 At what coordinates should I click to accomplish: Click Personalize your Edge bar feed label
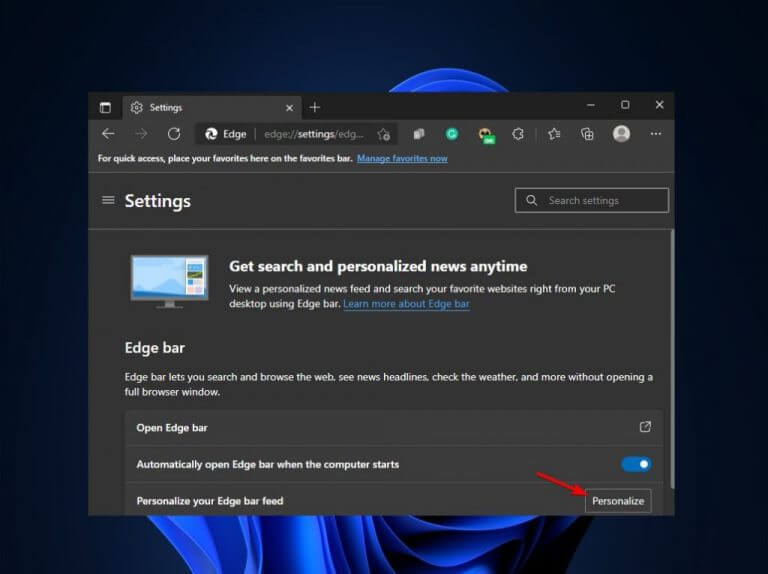tap(210, 501)
